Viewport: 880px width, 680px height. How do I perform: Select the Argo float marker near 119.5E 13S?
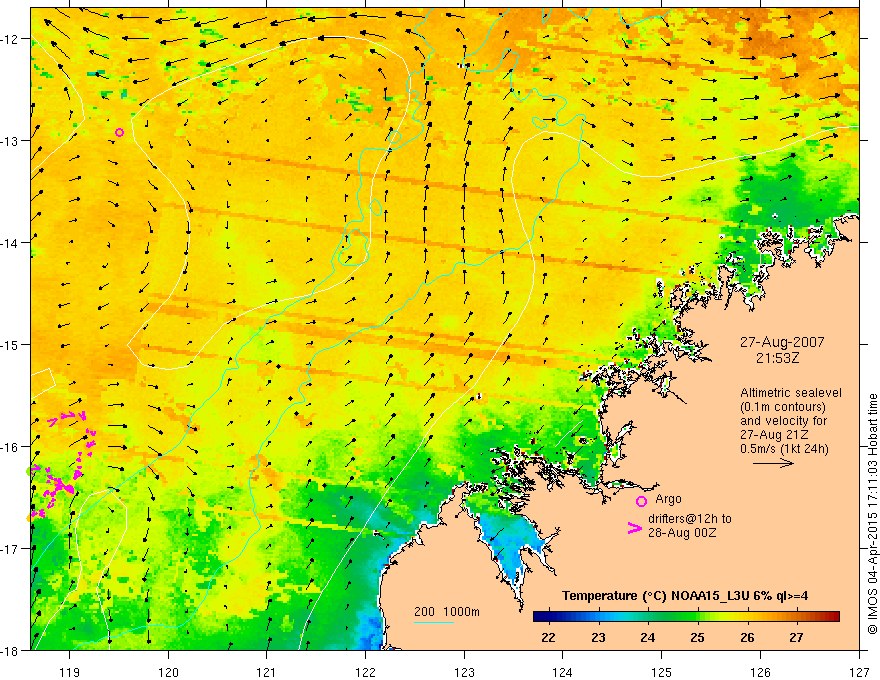120,132
